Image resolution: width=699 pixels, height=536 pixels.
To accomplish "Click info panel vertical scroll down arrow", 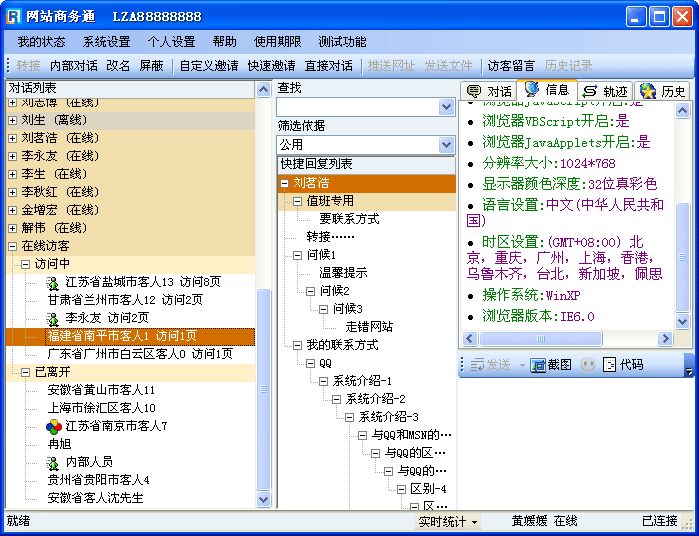I will (683, 321).
